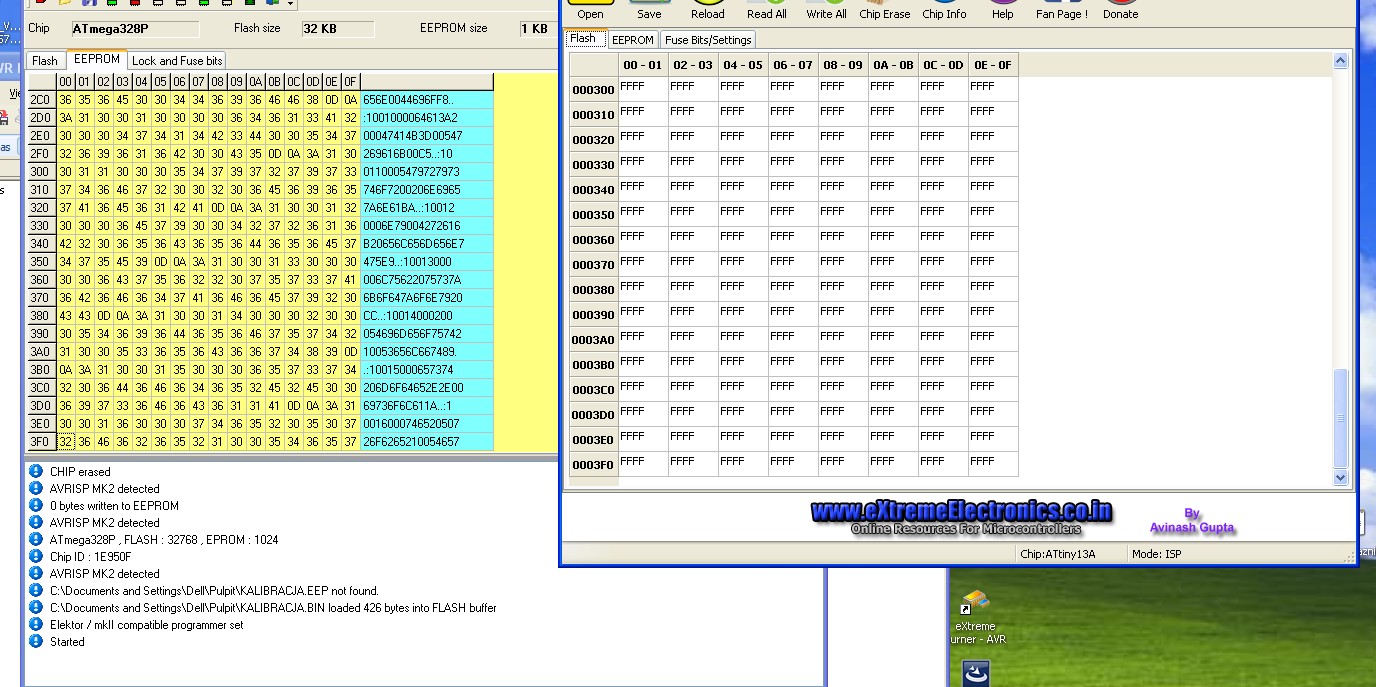Viewport: 1376px width, 687px height.
Task: Switch to EEPROM tab in eXtreme Burner
Action: 632,40
